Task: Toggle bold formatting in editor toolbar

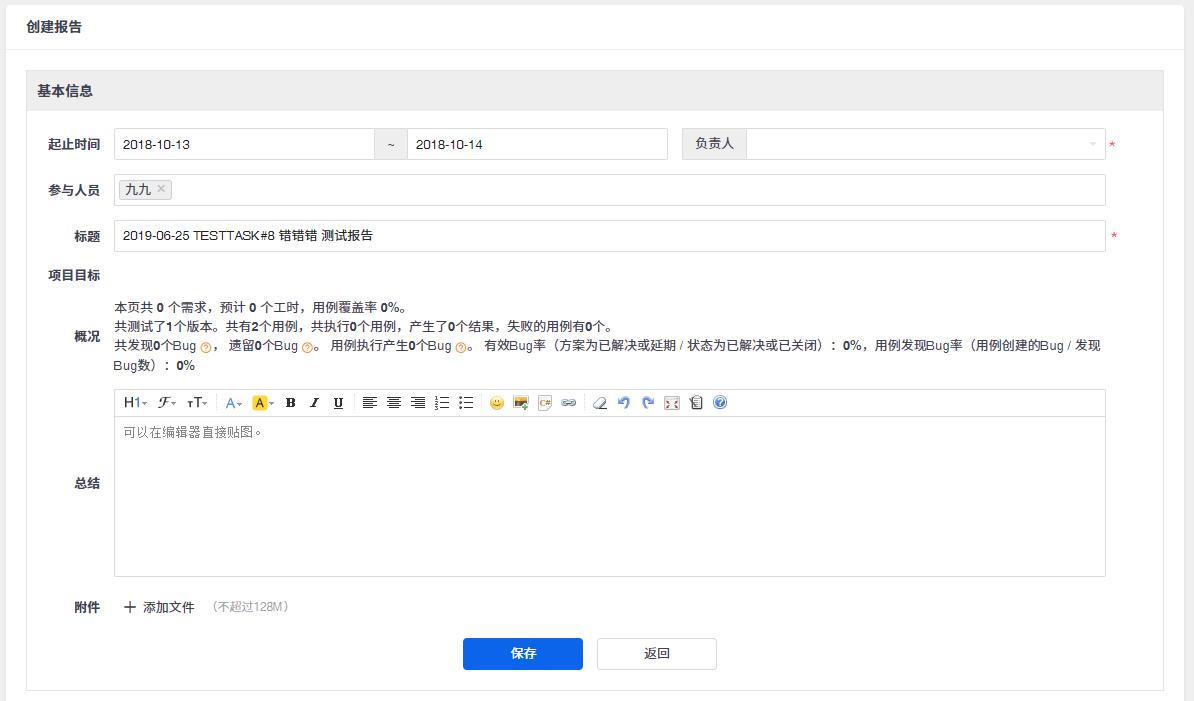Action: pyautogui.click(x=290, y=403)
